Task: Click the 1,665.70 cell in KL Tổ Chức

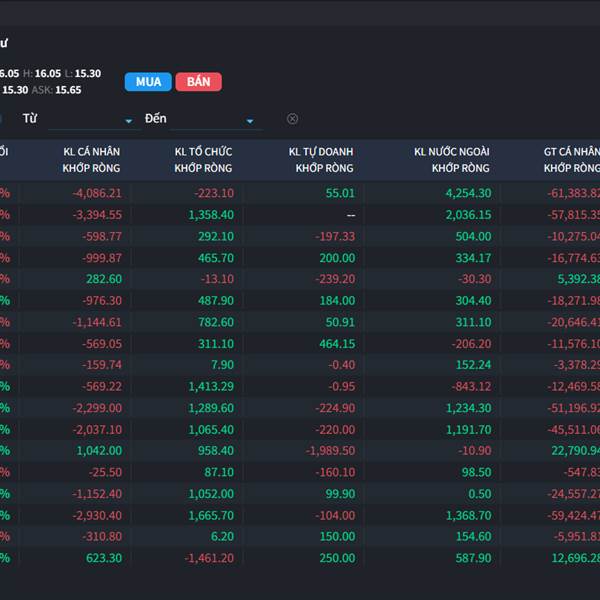Action: click(210, 515)
